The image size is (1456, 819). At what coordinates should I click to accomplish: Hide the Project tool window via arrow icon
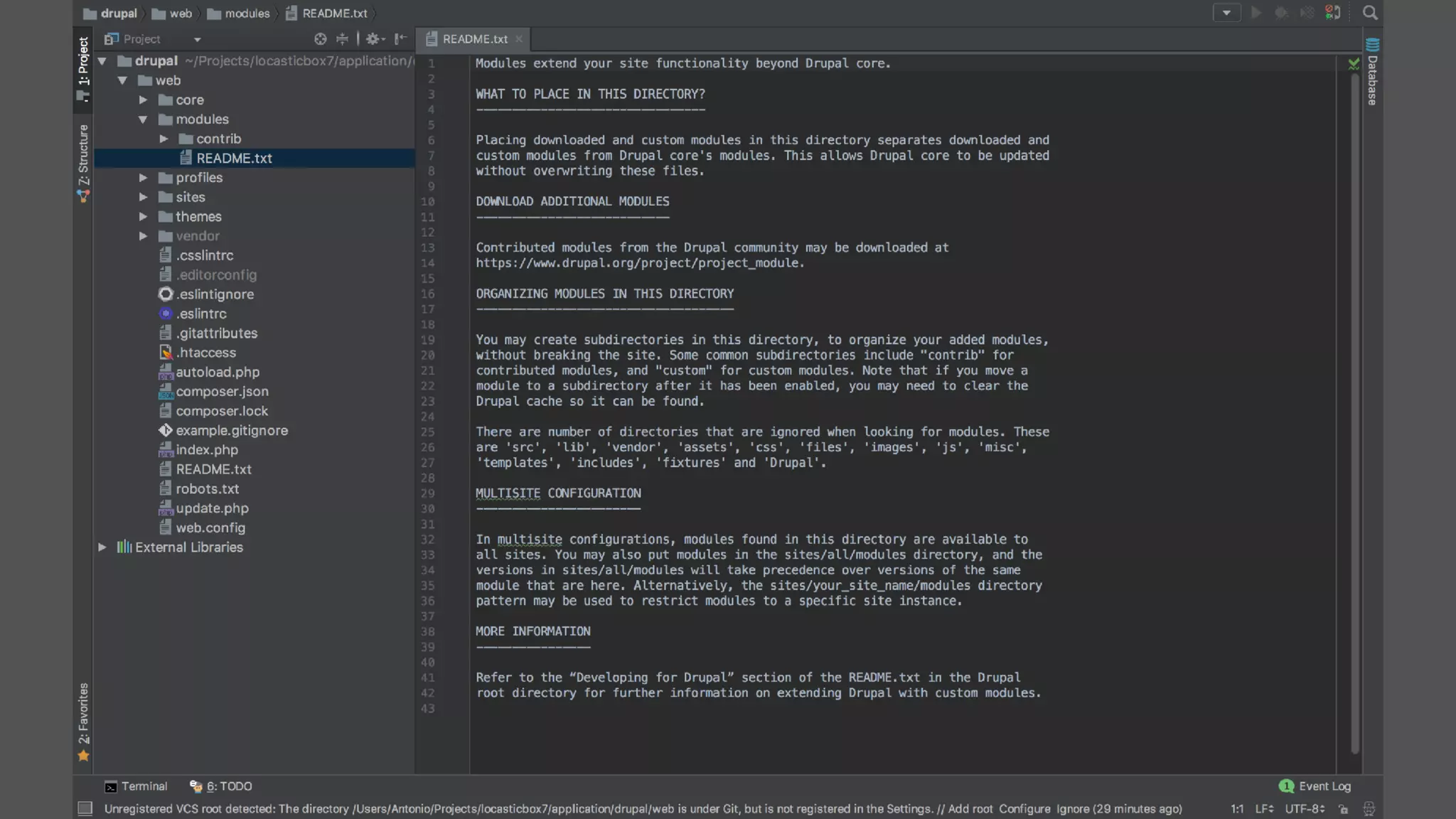pyautogui.click(x=401, y=39)
